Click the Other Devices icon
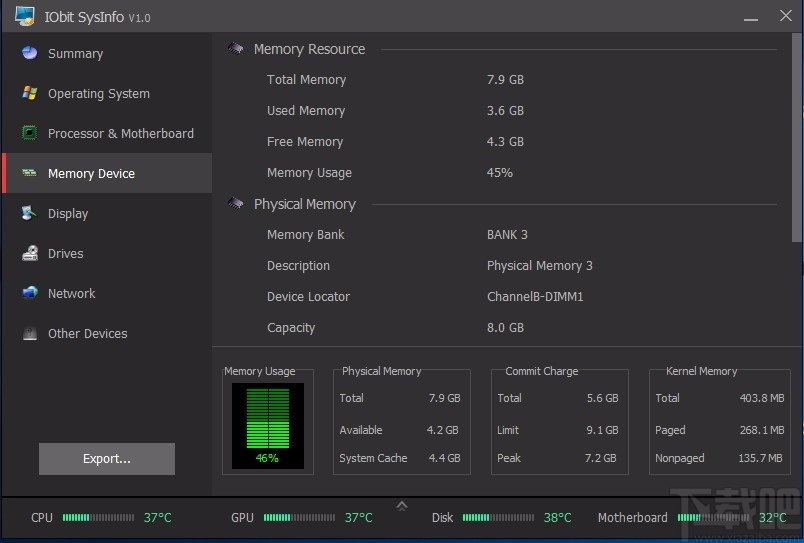Image resolution: width=804 pixels, height=543 pixels. click(30, 333)
